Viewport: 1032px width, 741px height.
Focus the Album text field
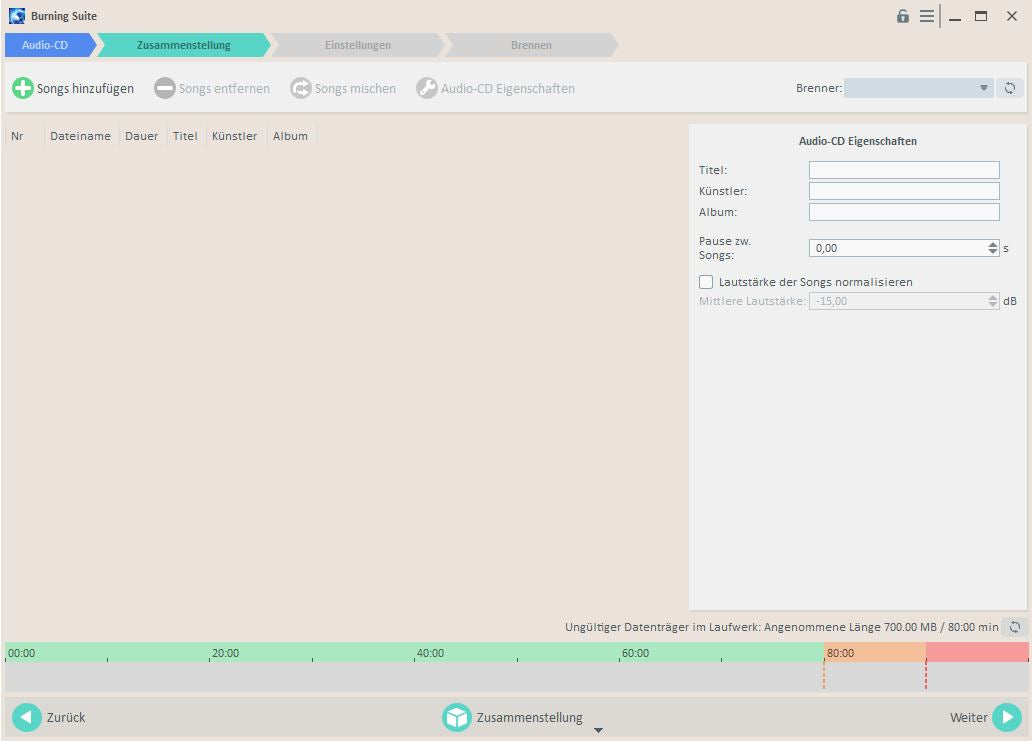(903, 212)
